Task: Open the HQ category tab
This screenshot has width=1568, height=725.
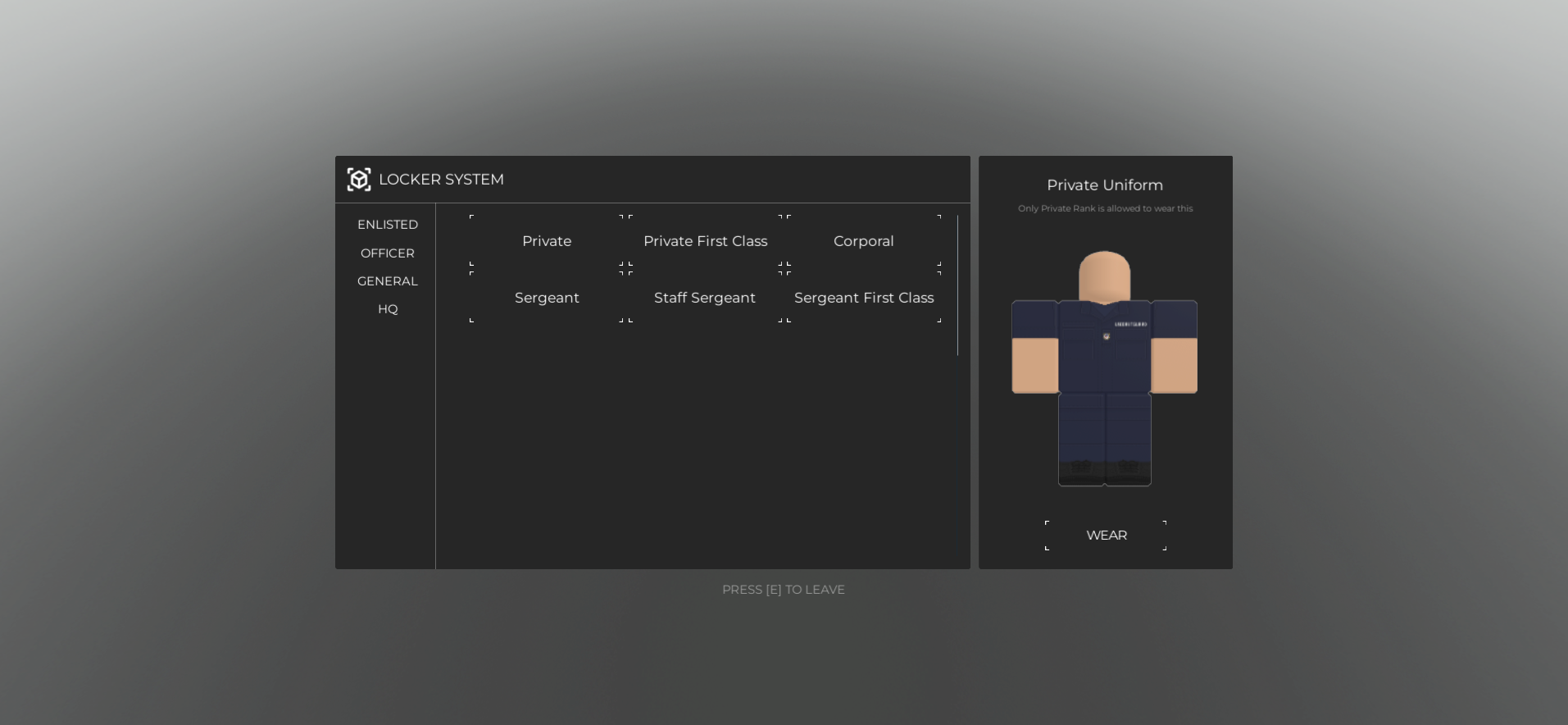Action: click(x=388, y=309)
